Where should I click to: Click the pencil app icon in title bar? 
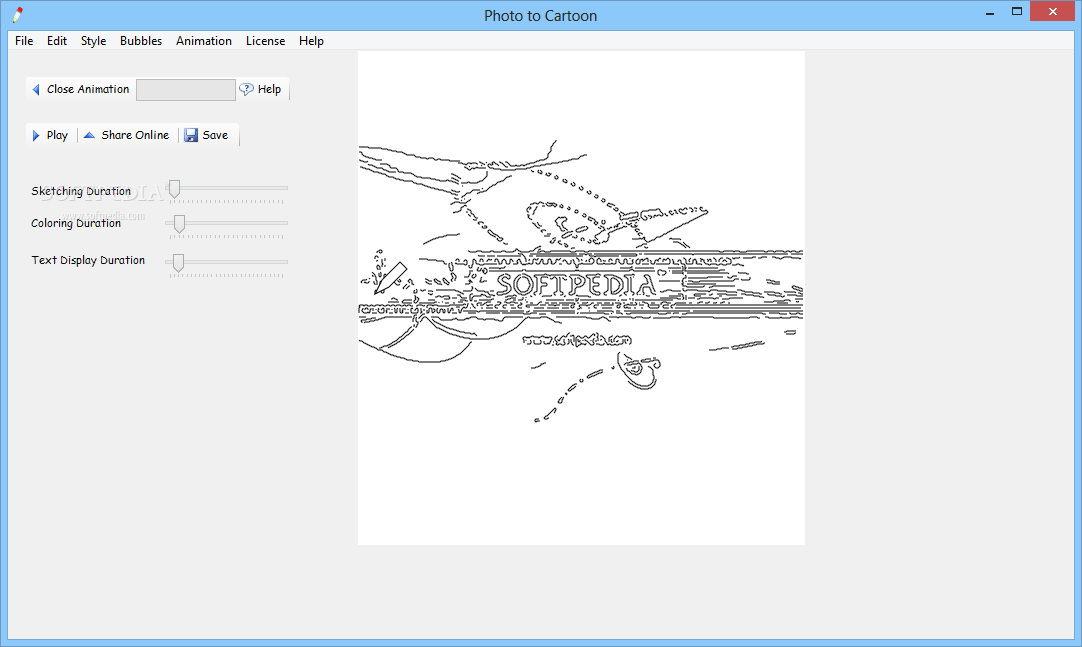(x=18, y=14)
